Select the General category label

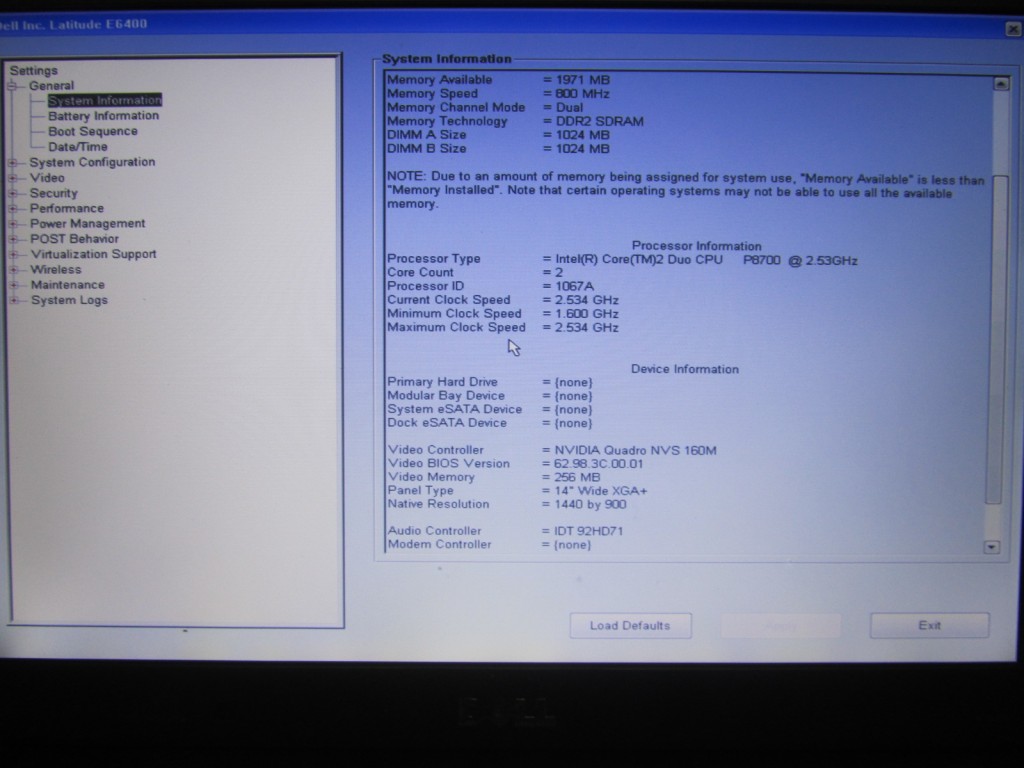tap(51, 86)
